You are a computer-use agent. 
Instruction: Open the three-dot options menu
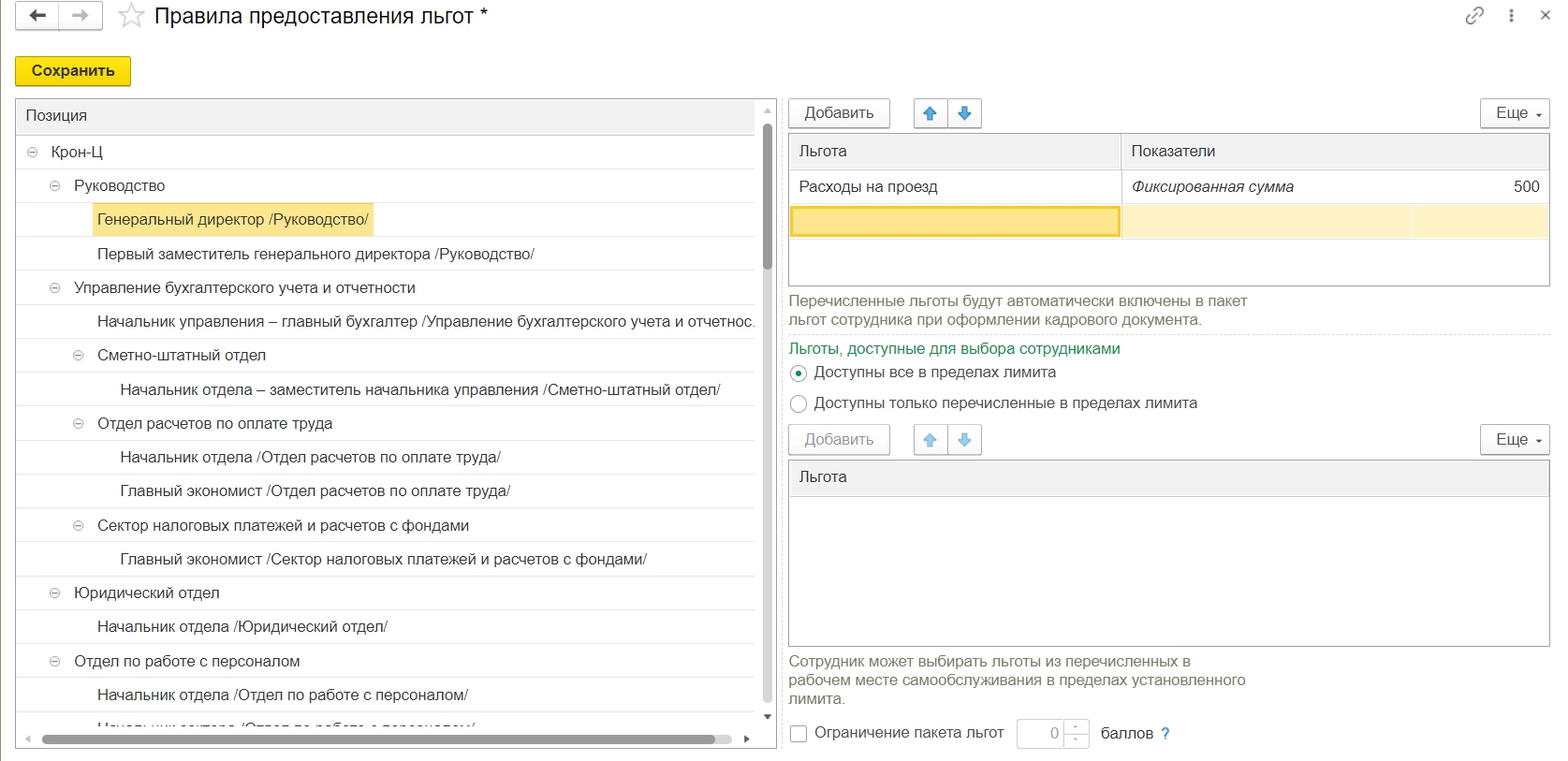click(1511, 16)
